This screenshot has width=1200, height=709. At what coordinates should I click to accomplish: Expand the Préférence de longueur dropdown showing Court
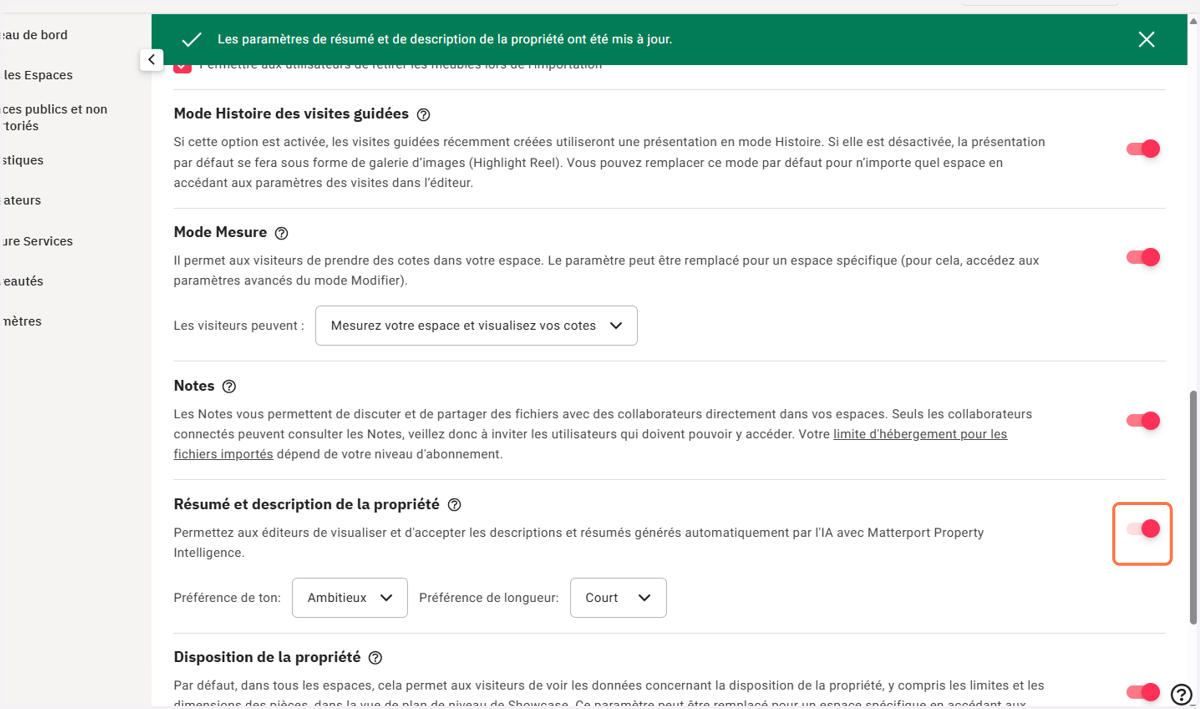click(x=618, y=598)
